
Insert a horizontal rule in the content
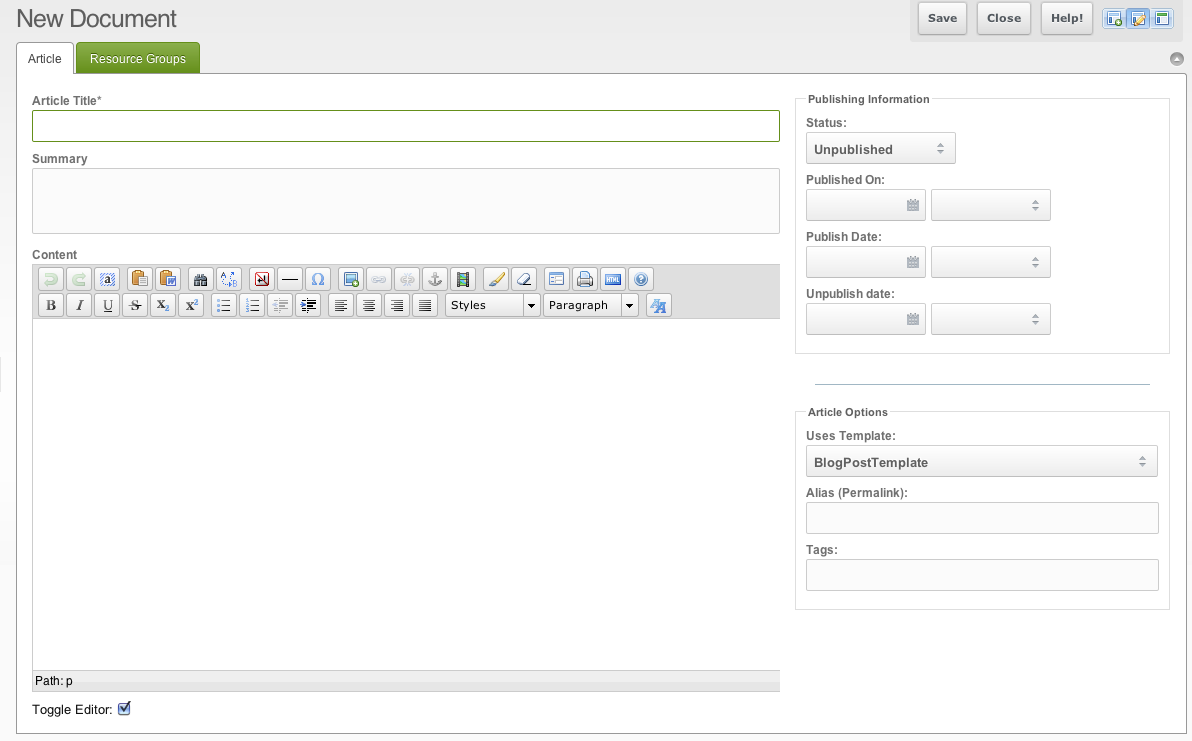coord(290,279)
